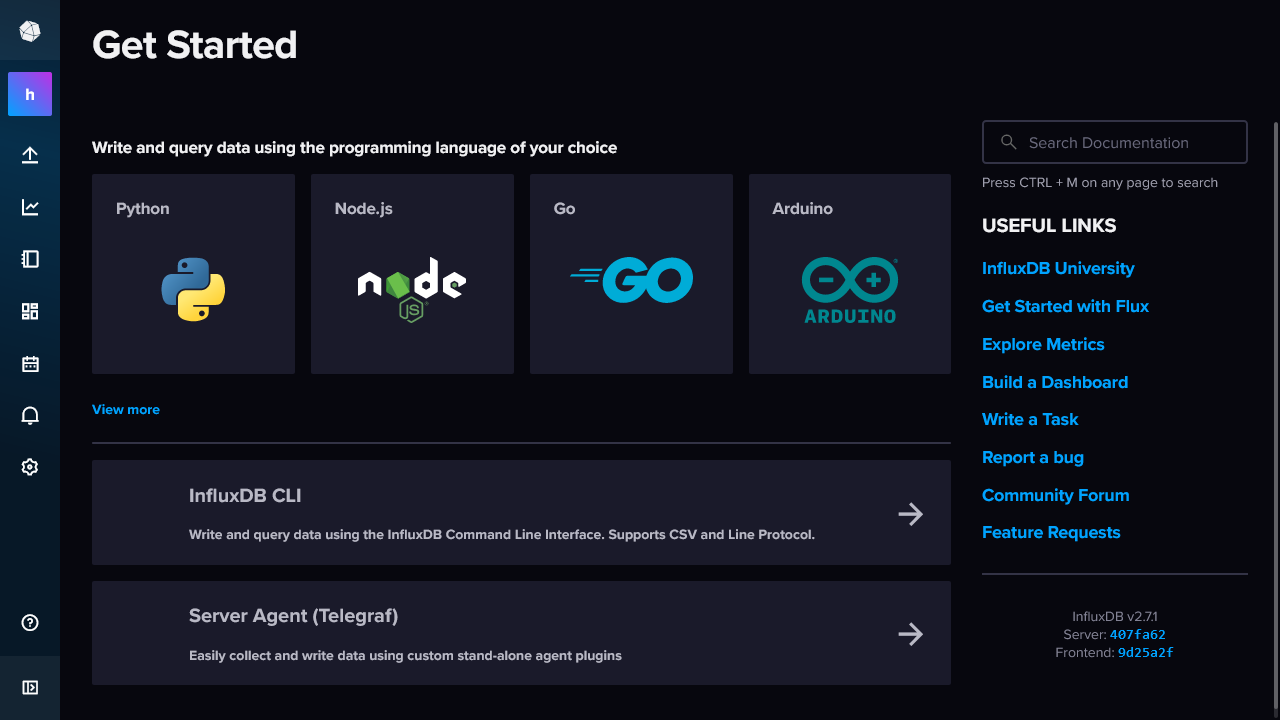
Task: Open the Load Data upload icon
Action: pyautogui.click(x=30, y=155)
